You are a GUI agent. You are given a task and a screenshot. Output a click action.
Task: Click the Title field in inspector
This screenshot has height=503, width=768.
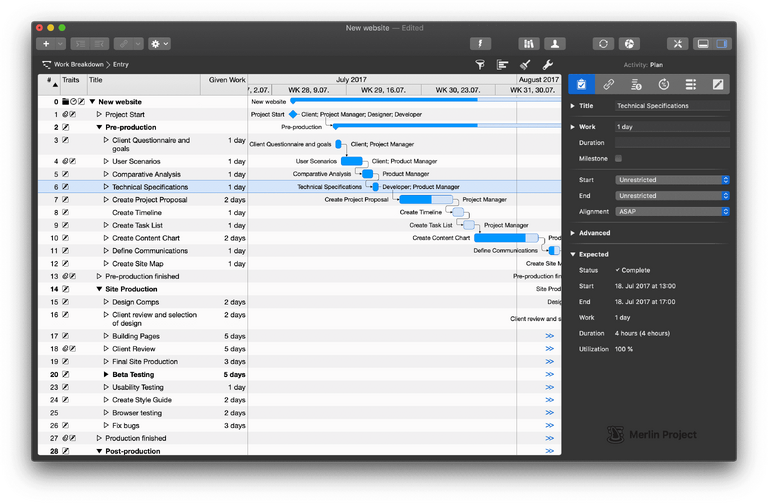(672, 105)
